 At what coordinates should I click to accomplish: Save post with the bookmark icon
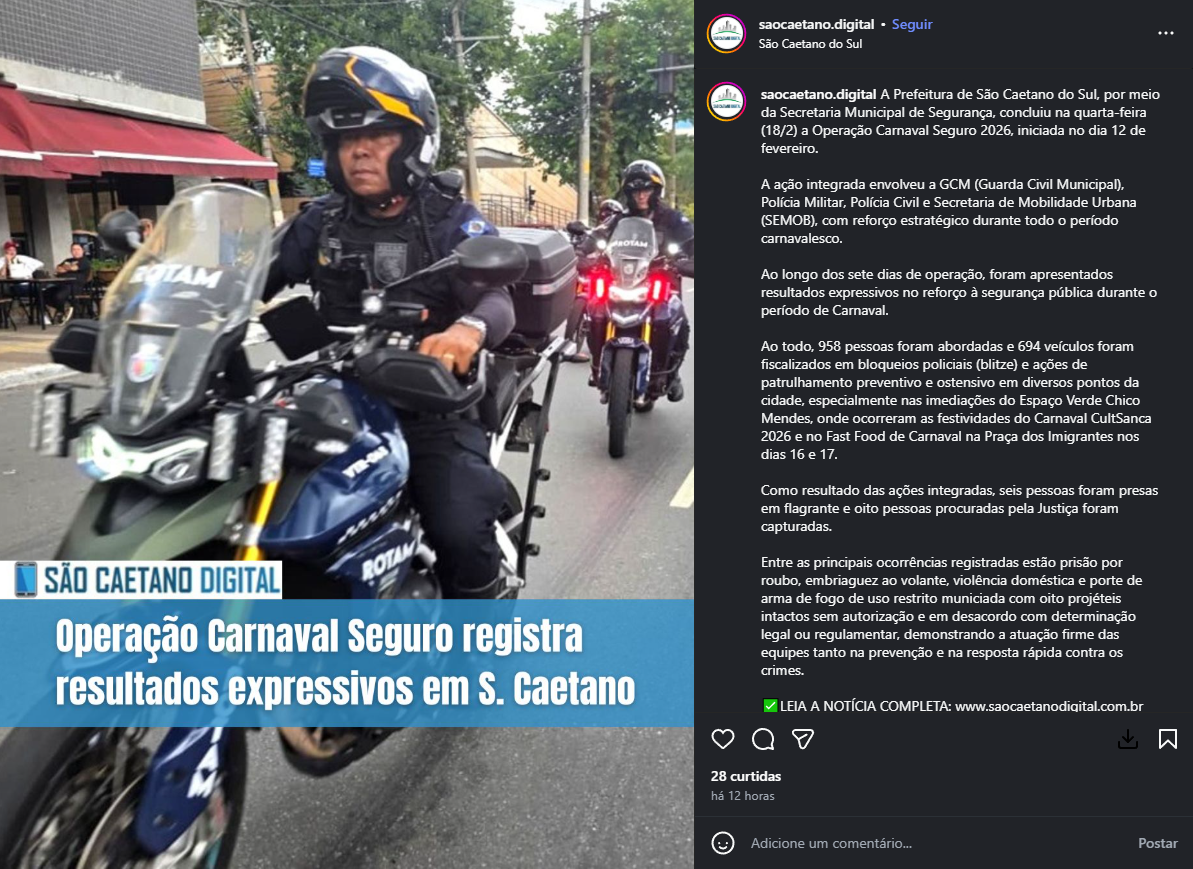tap(1168, 739)
